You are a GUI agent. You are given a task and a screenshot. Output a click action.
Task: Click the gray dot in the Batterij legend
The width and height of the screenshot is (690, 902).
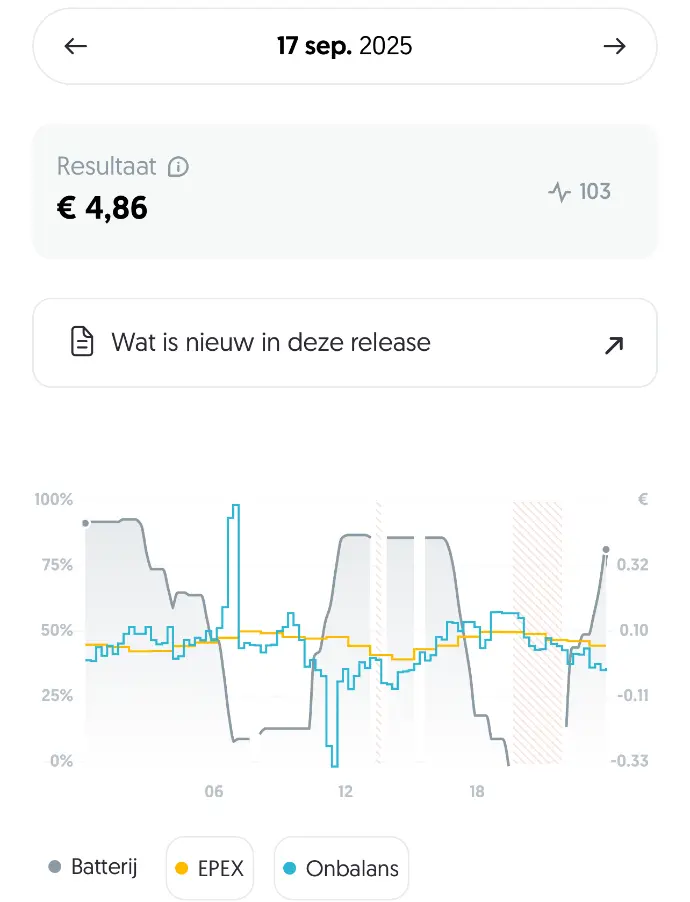coord(55,868)
